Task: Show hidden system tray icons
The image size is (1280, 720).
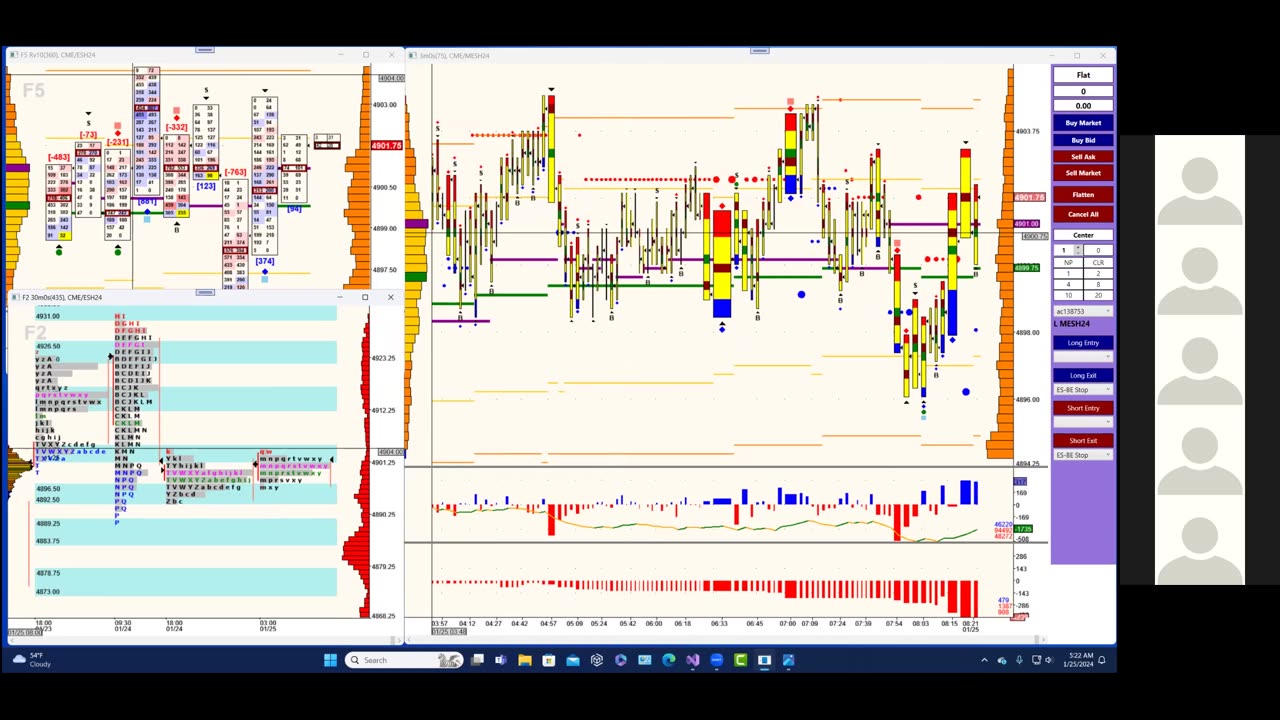Action: 984,660
